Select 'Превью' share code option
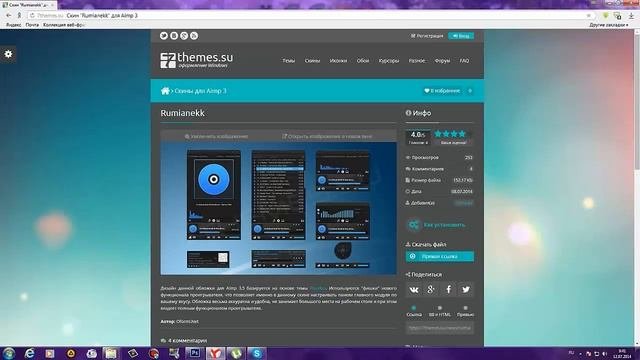This screenshot has height=360, width=640. (x=465, y=311)
